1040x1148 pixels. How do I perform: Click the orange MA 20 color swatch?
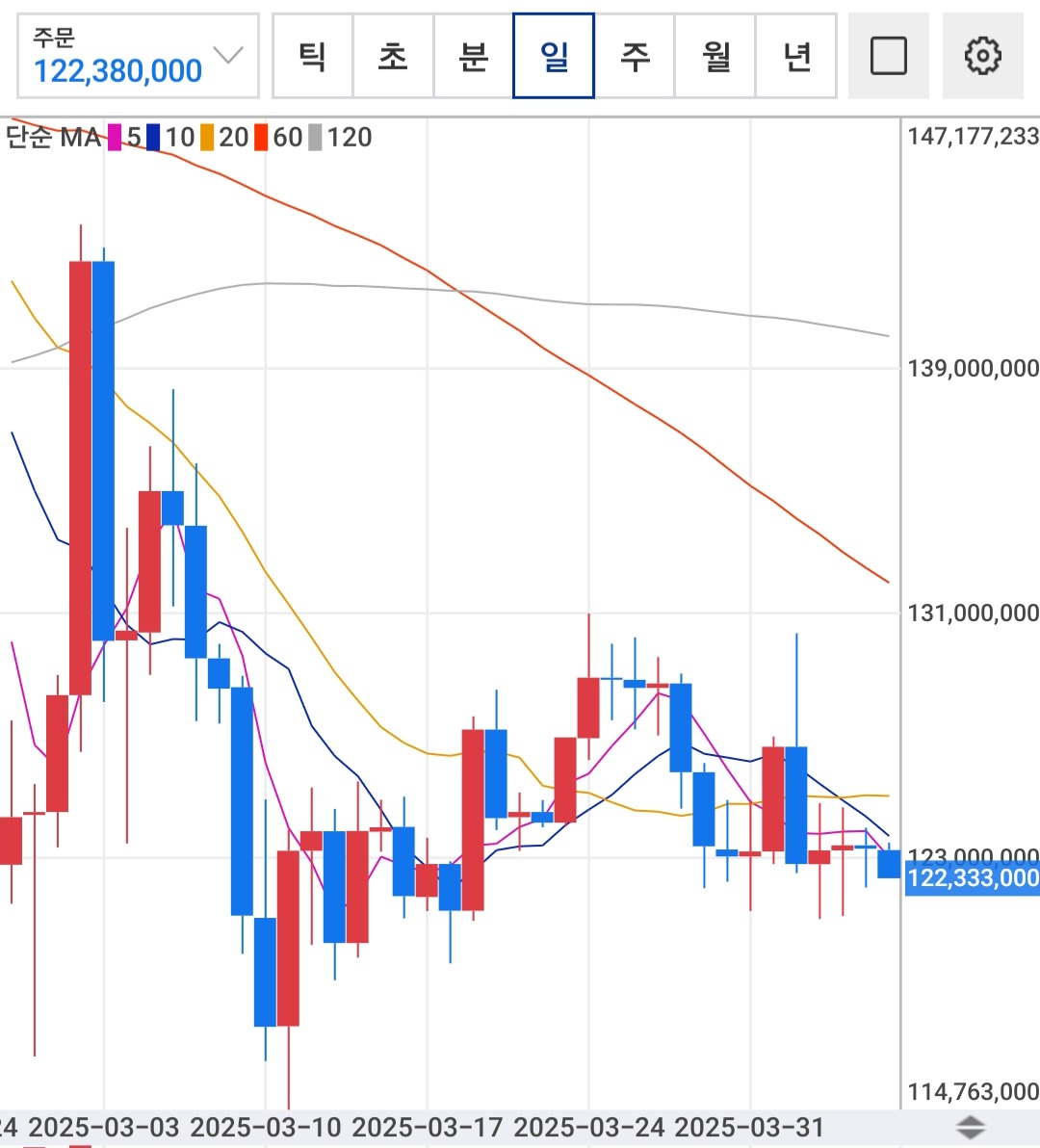(207, 137)
